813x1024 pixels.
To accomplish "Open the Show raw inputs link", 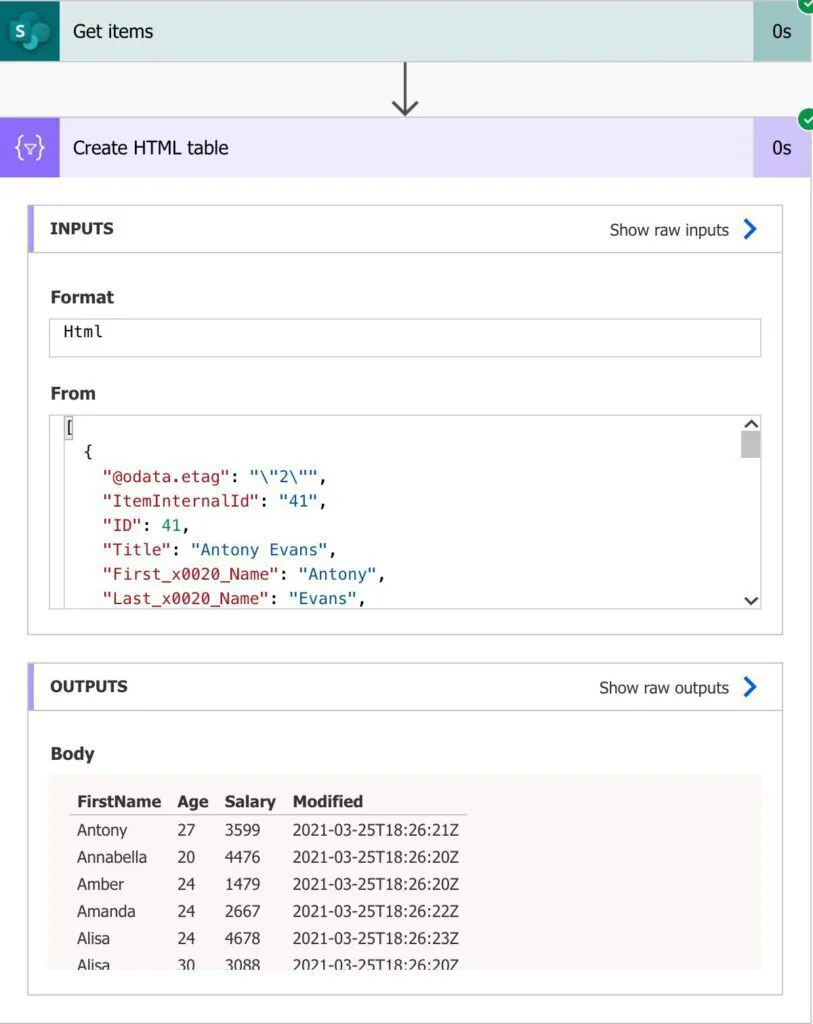I will 669,230.
